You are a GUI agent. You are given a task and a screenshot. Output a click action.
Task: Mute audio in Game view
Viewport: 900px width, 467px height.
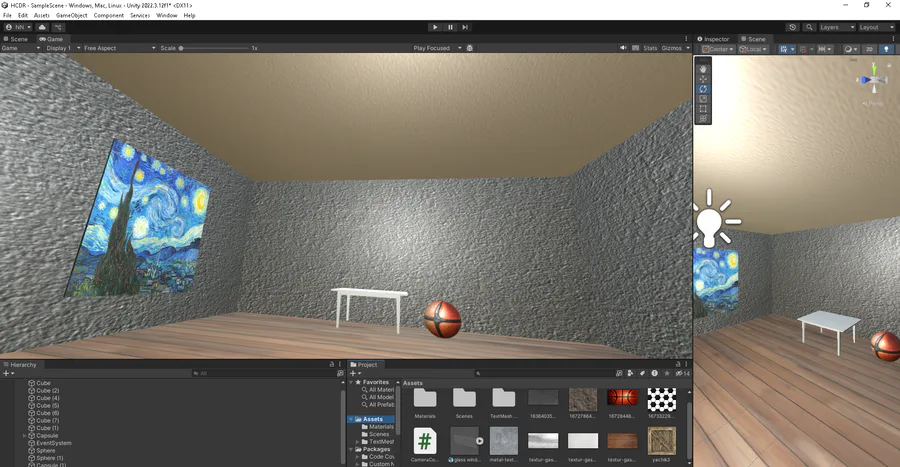(x=623, y=48)
